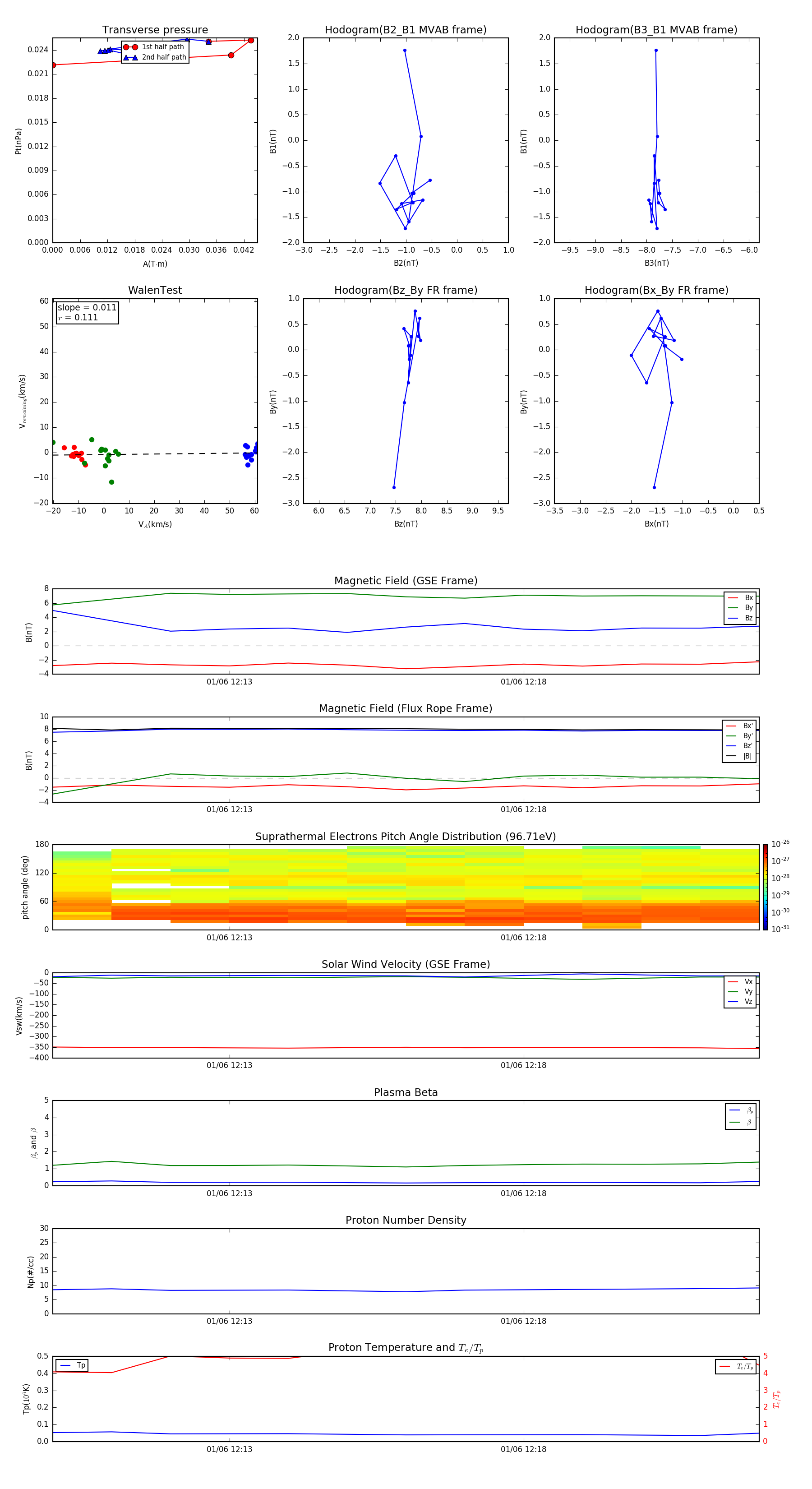Image resolution: width=812 pixels, height=1489 pixels.
Task: Select "Bx'" in the Flux Rope legend
Action: click(x=740, y=726)
